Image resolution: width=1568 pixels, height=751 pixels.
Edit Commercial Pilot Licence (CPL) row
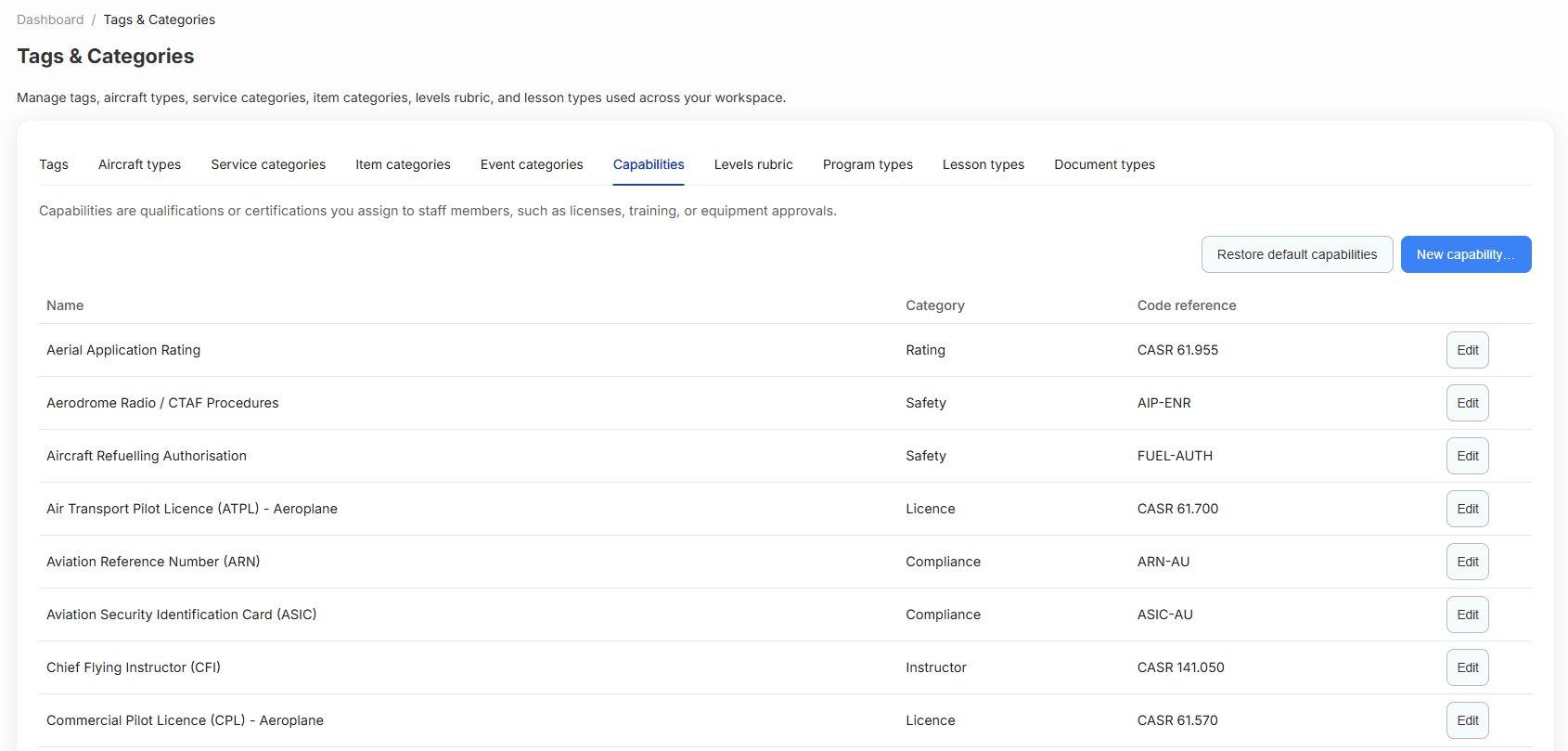1468,720
